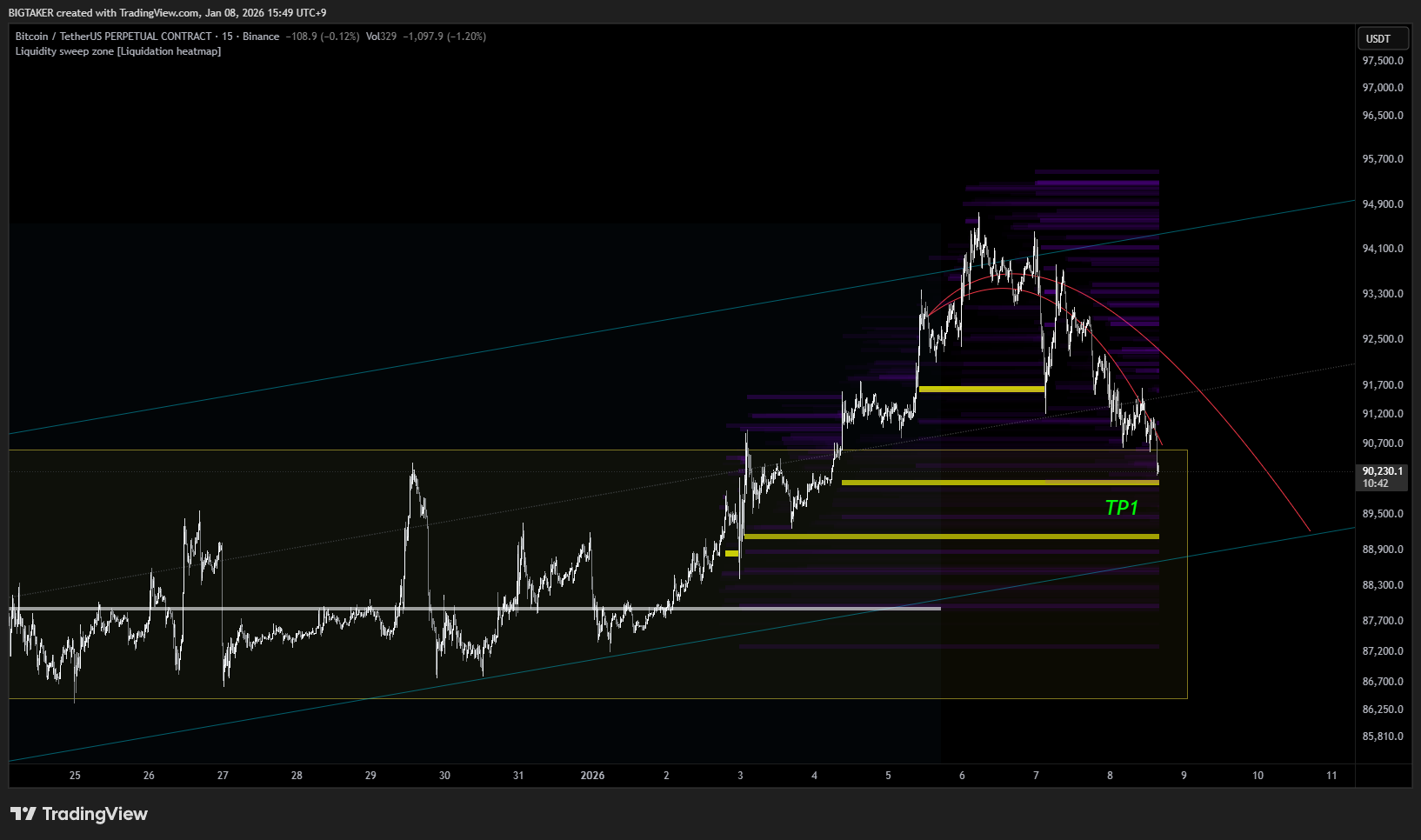
Task: Click the date label 27 on time axis
Action: click(223, 776)
